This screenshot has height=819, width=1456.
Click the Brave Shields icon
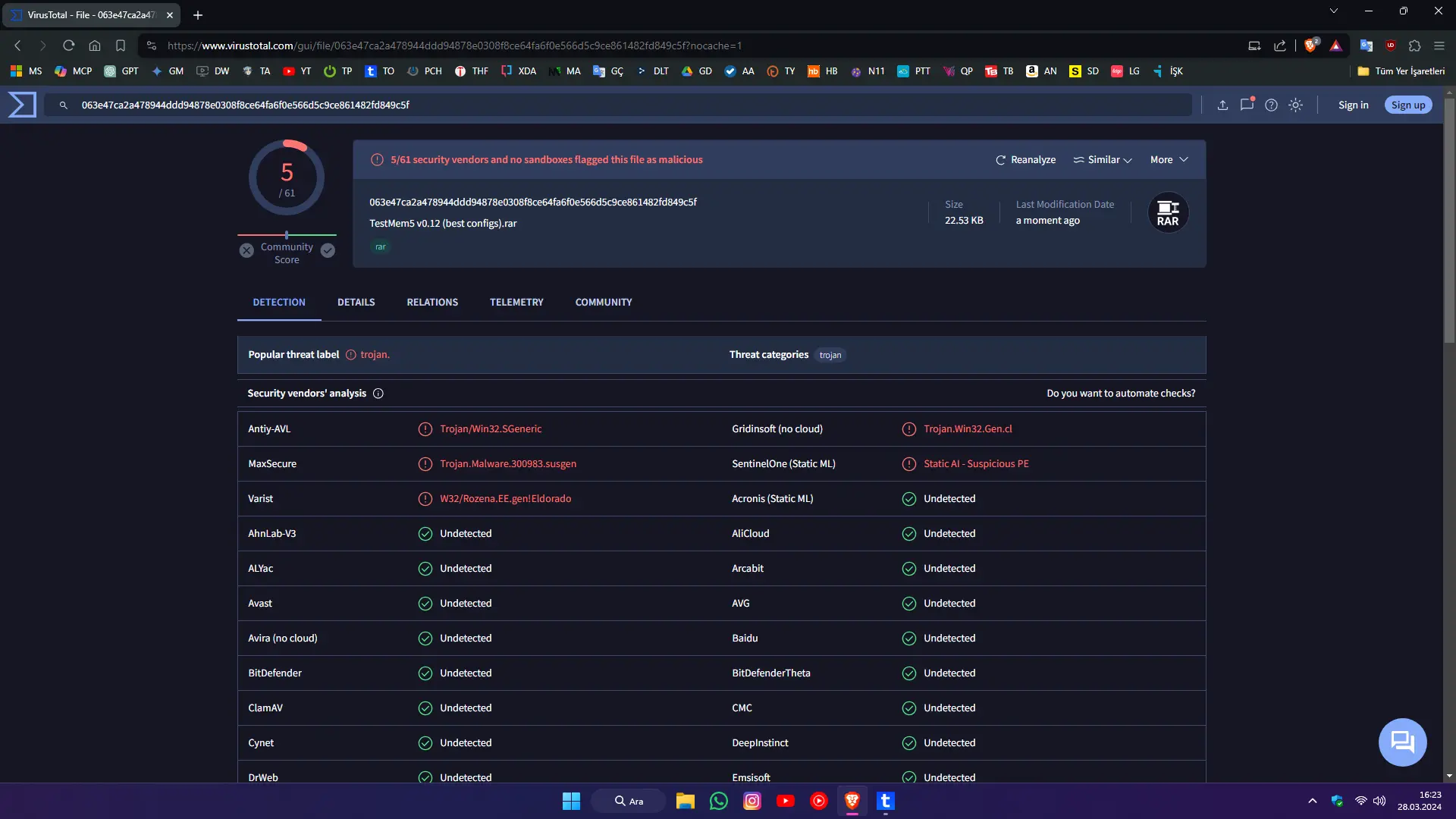coord(1311,45)
